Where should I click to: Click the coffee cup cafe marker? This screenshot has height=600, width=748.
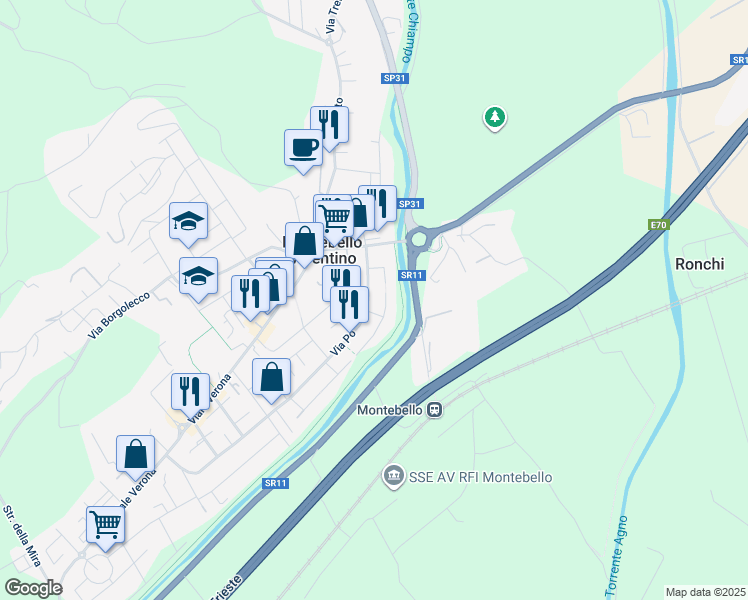click(303, 148)
